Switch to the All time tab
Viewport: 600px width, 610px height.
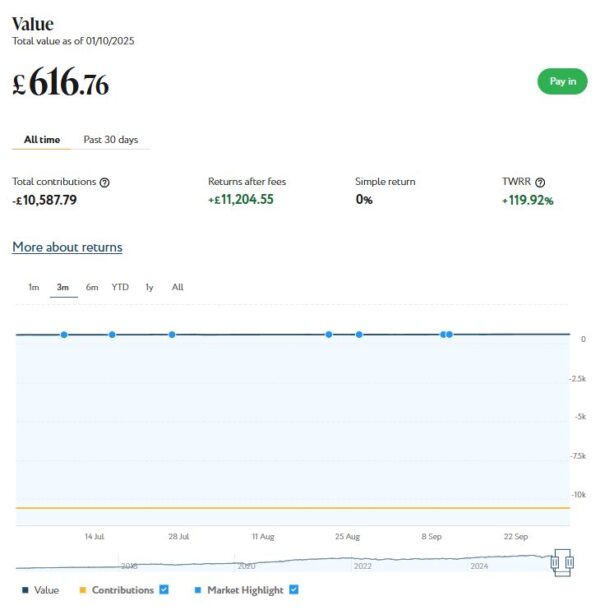coord(42,140)
